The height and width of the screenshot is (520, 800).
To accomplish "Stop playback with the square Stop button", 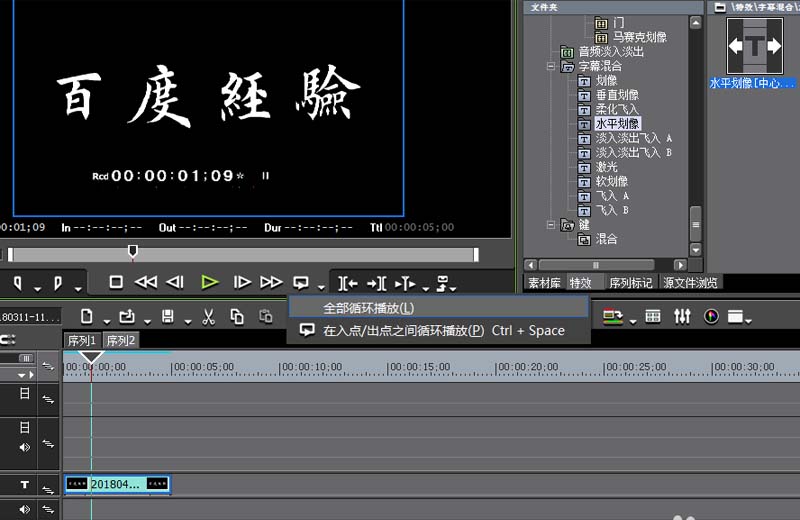I will point(116,282).
